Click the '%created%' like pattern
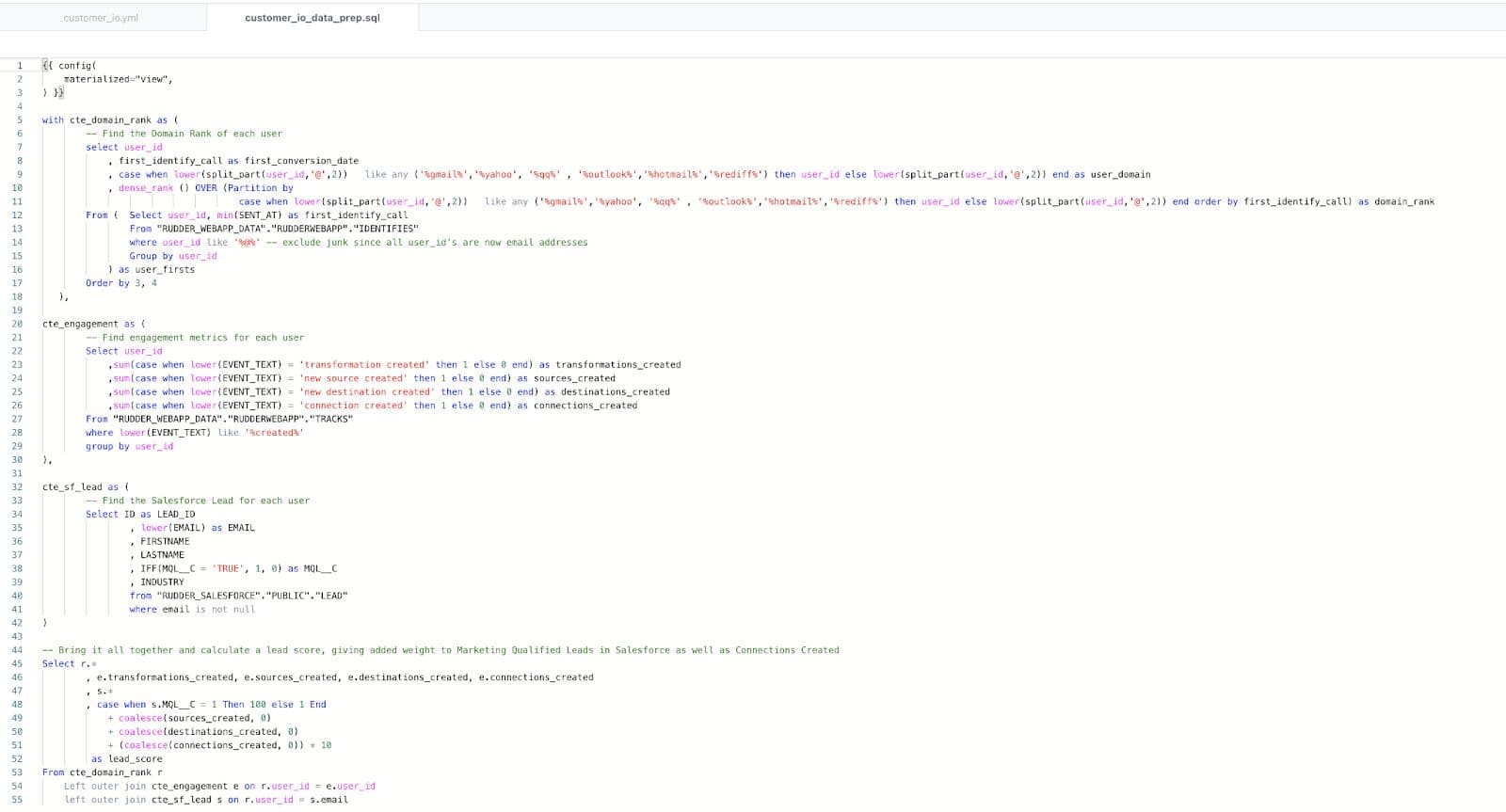This screenshot has width=1506, height=812. tap(274, 433)
